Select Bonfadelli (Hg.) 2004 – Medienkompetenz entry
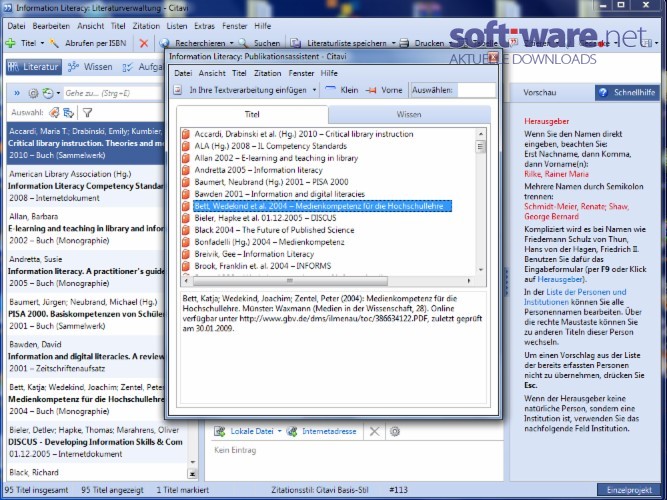This screenshot has height=500, width=667. click(269, 242)
